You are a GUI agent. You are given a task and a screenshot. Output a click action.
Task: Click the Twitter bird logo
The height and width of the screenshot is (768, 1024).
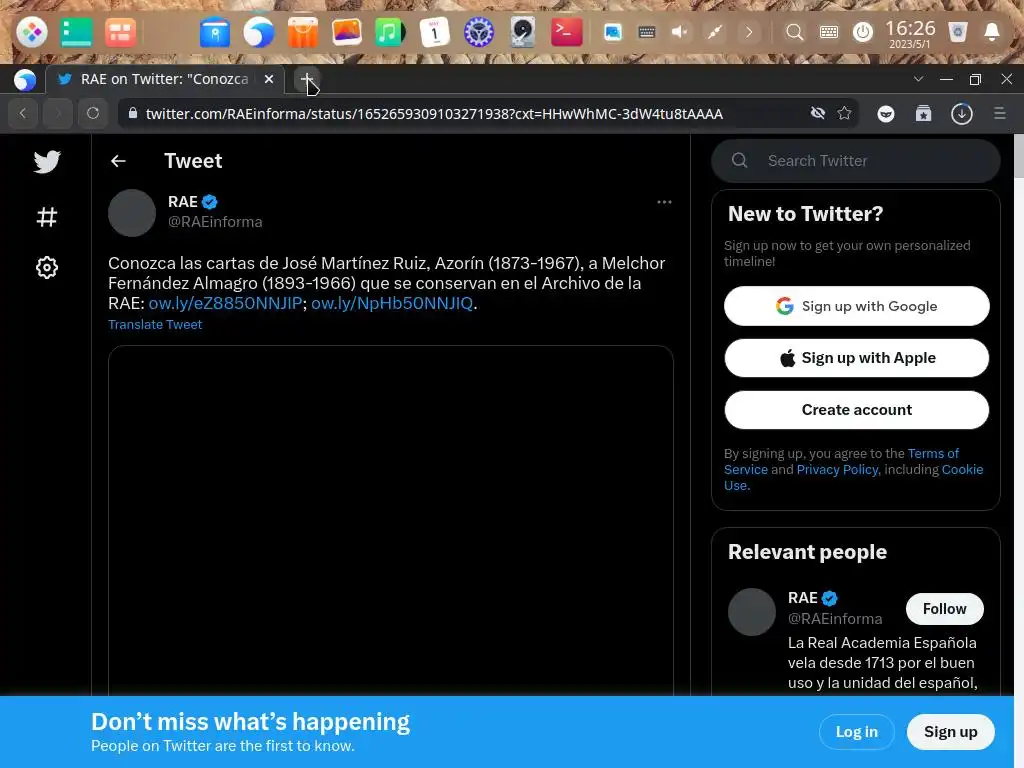(47, 161)
